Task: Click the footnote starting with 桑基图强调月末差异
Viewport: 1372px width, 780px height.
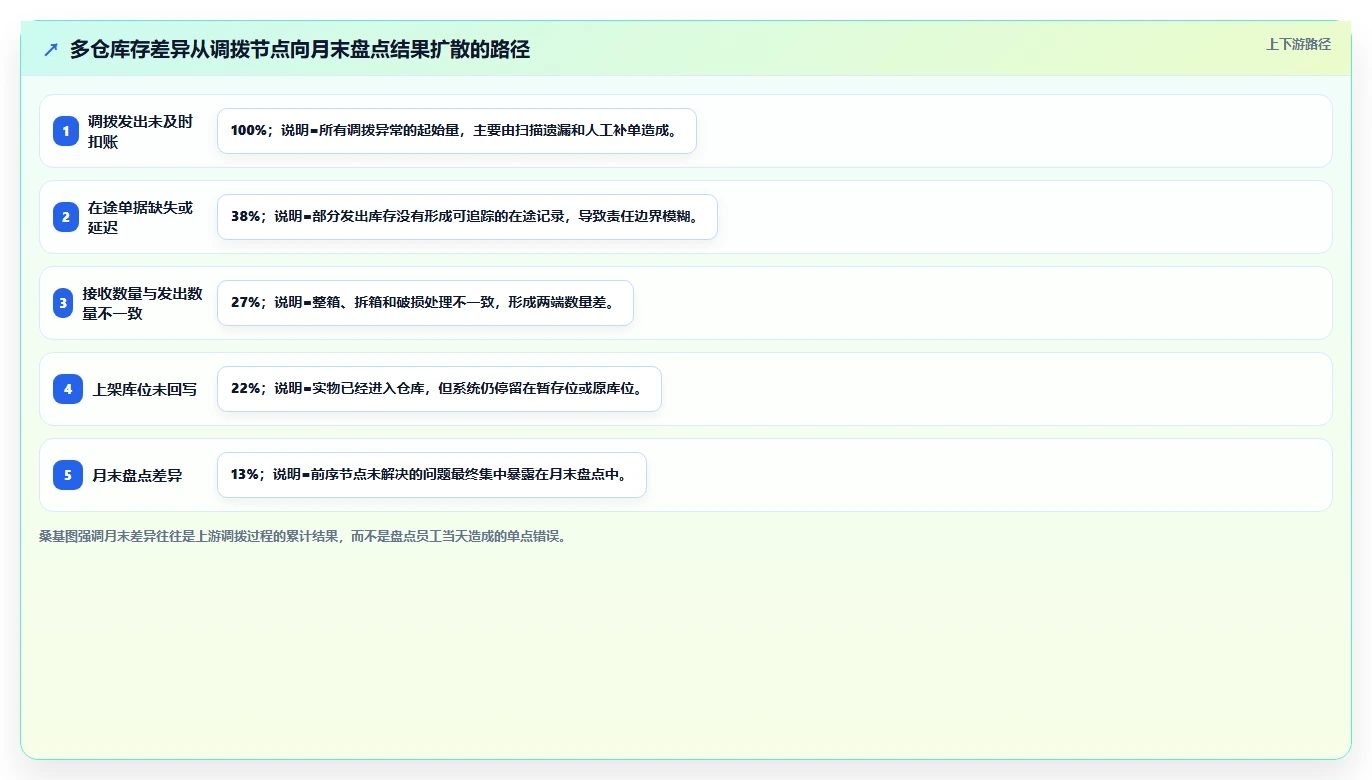Action: [303, 536]
